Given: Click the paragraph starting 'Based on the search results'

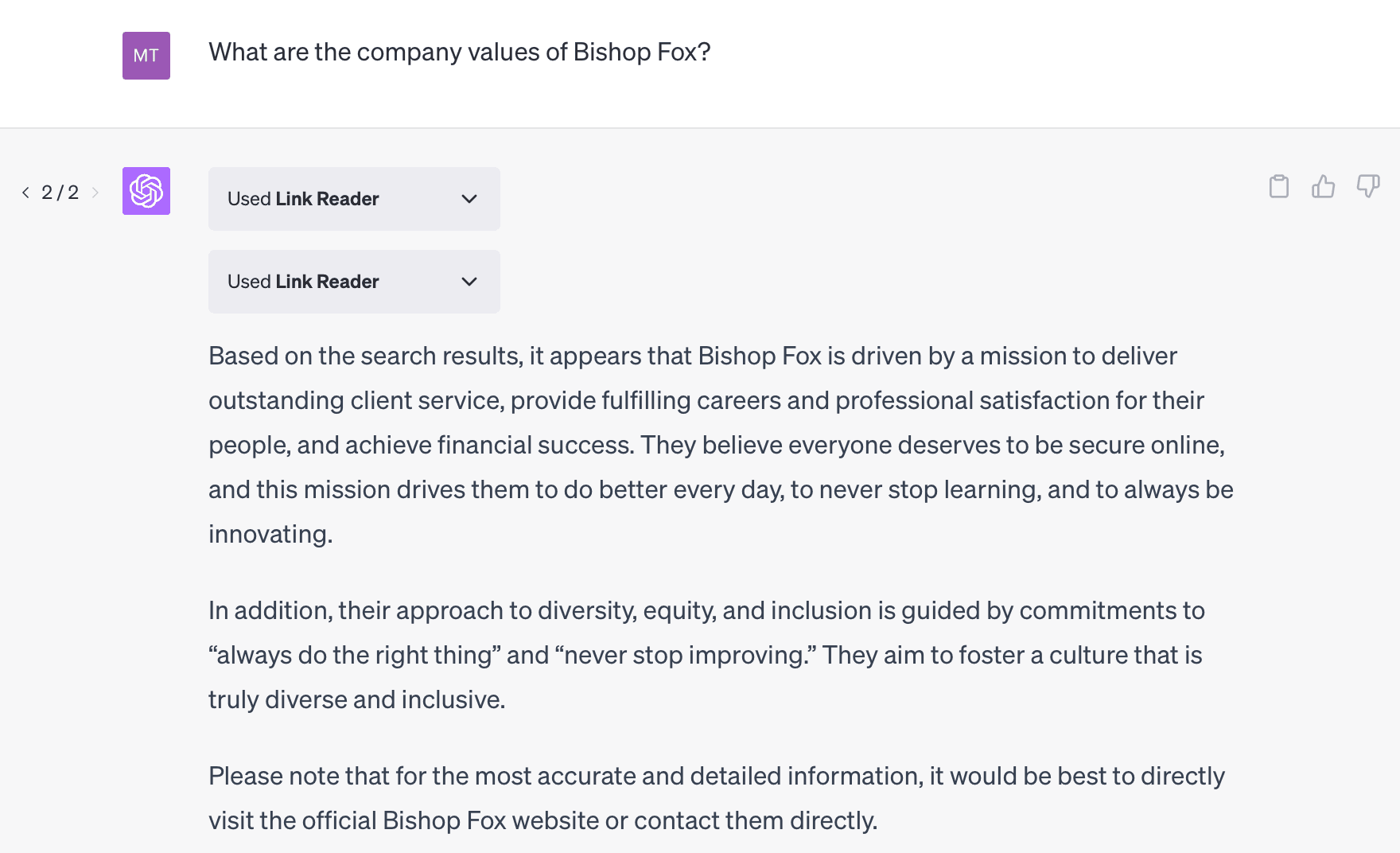Looking at the screenshot, I should (x=721, y=445).
